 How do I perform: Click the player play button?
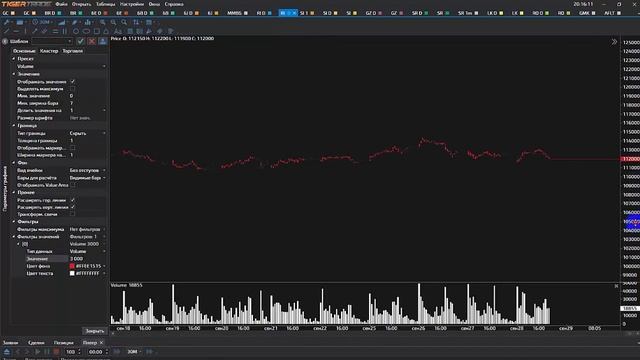(x=37, y=351)
